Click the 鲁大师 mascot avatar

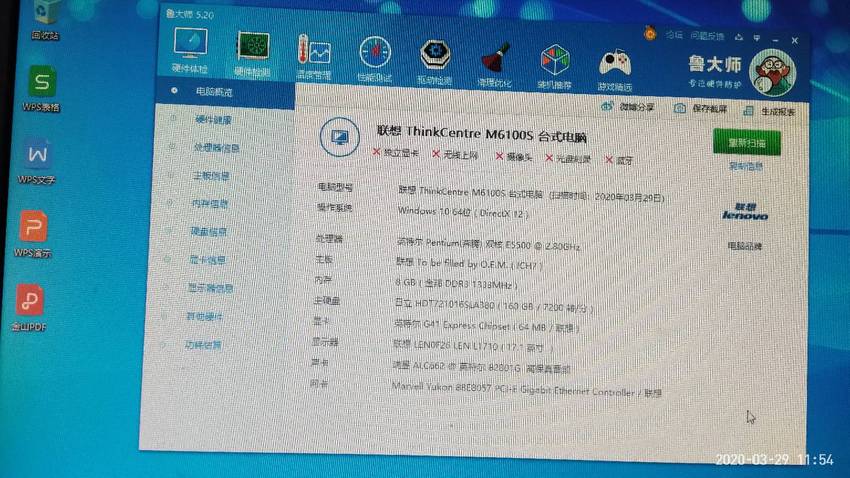pos(772,72)
